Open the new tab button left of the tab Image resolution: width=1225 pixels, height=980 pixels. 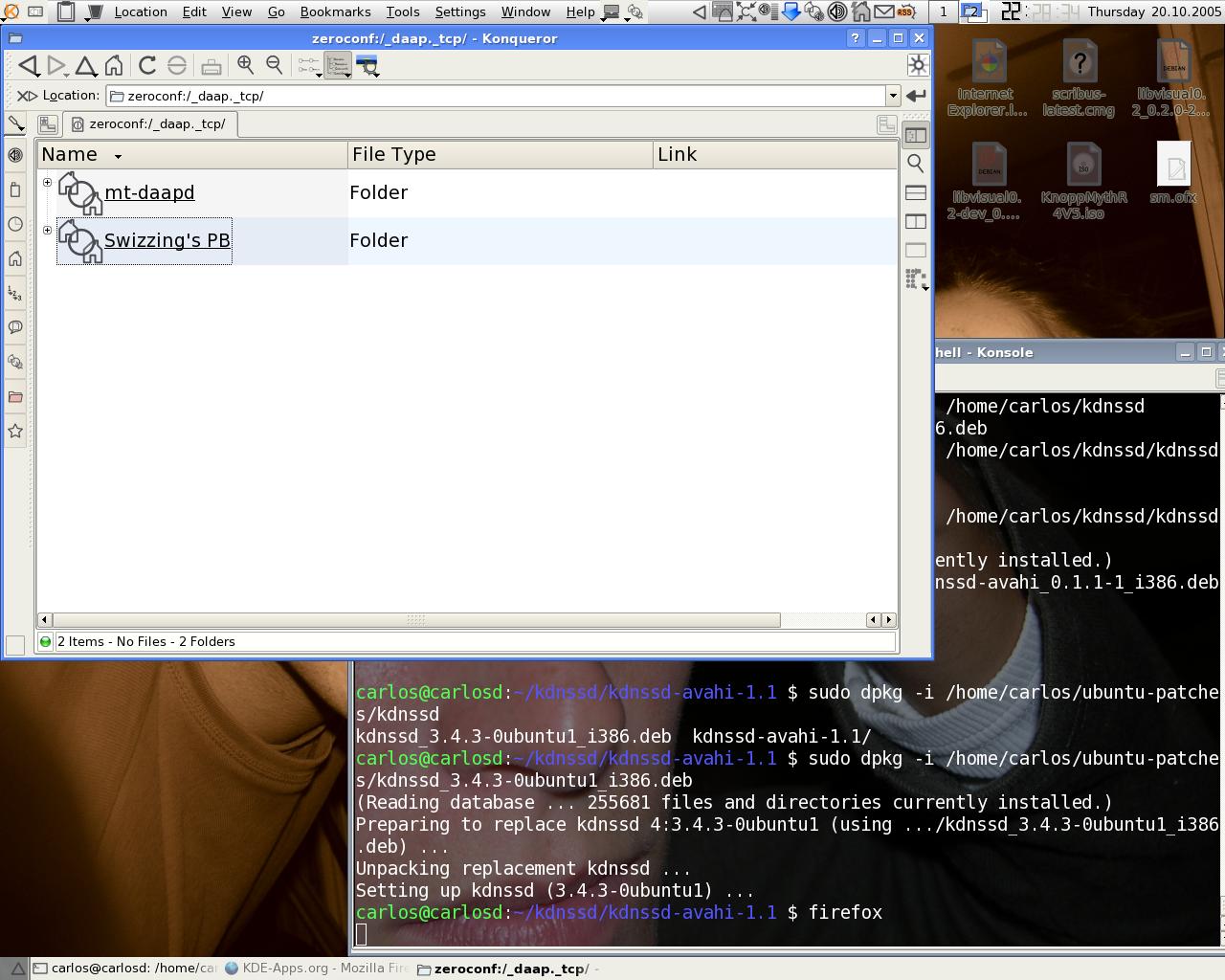(48, 124)
